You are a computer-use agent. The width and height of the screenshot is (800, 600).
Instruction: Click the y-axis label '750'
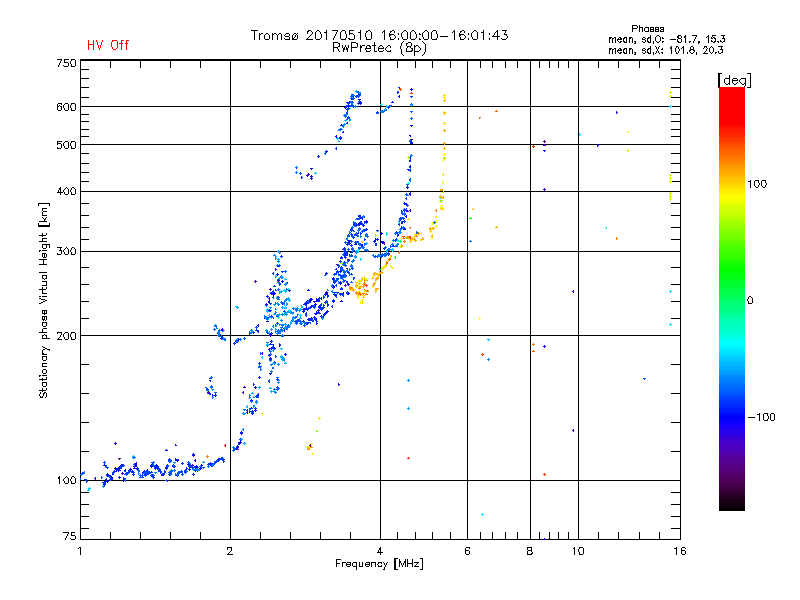(66, 63)
